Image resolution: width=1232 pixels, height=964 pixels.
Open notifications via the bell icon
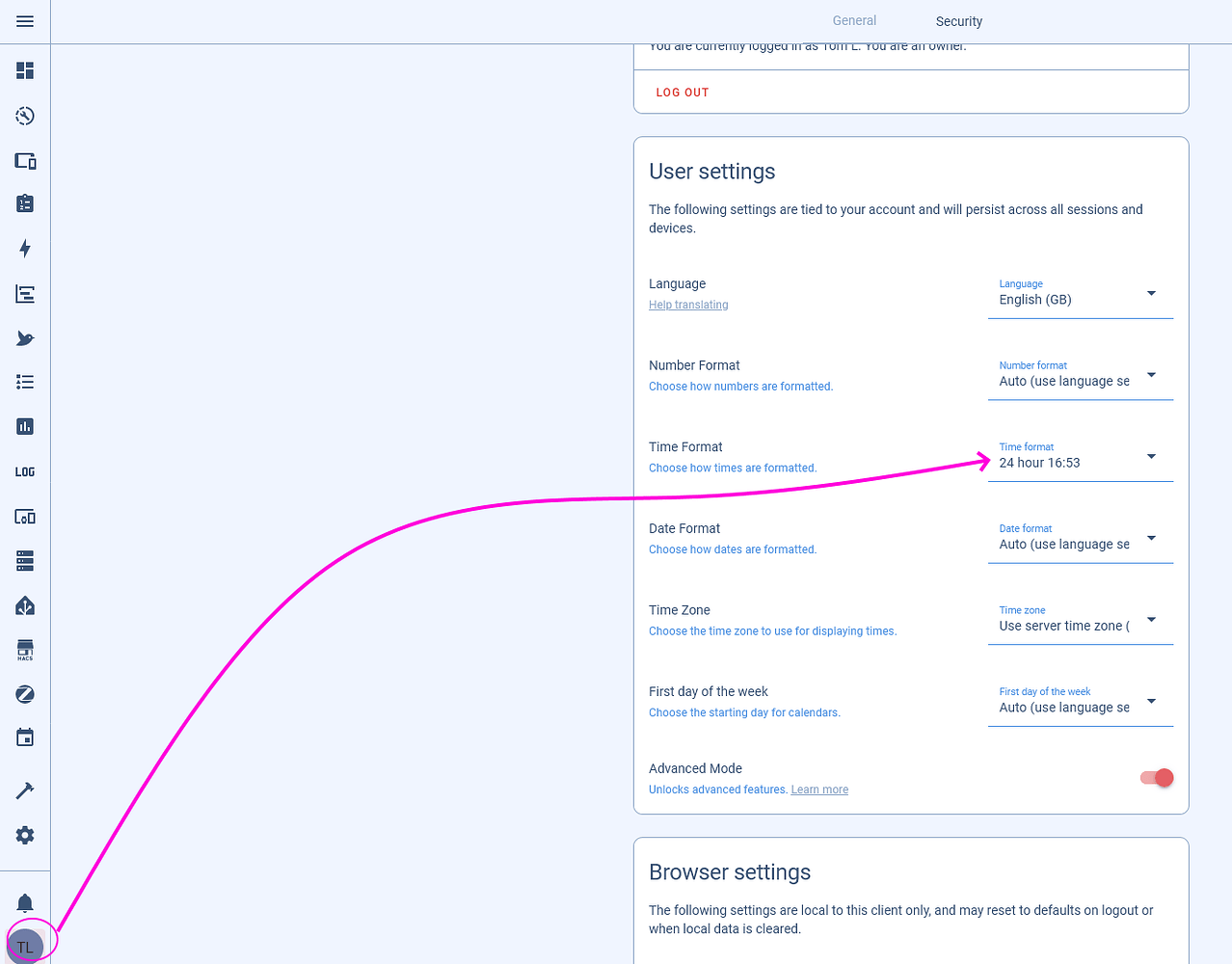click(x=24, y=901)
